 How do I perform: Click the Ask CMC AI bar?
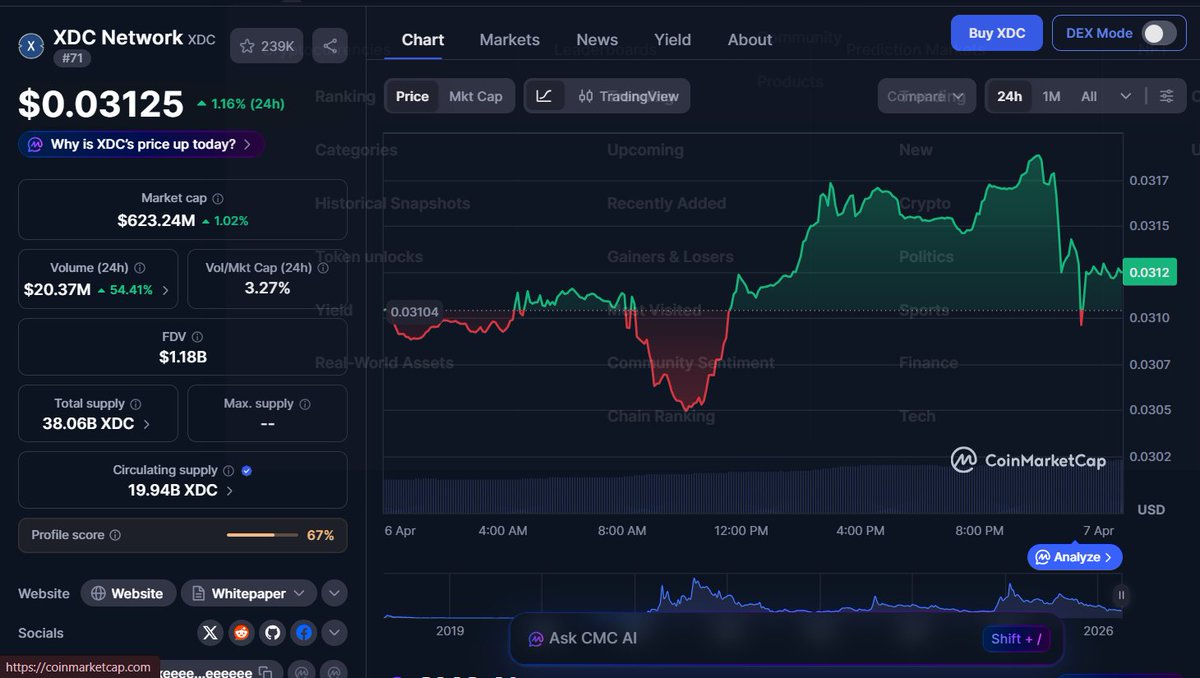pos(786,638)
